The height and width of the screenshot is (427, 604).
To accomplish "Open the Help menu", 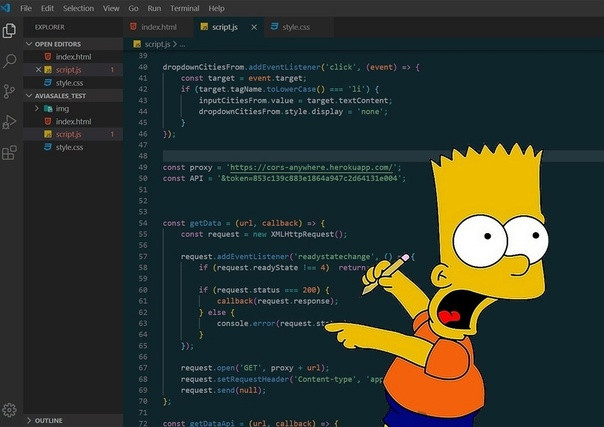I will tap(216, 8).
